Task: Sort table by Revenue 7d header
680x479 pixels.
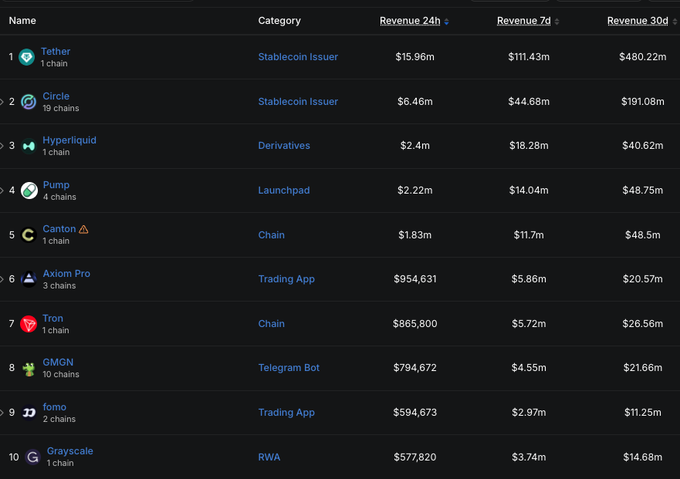Action: pyautogui.click(x=523, y=21)
